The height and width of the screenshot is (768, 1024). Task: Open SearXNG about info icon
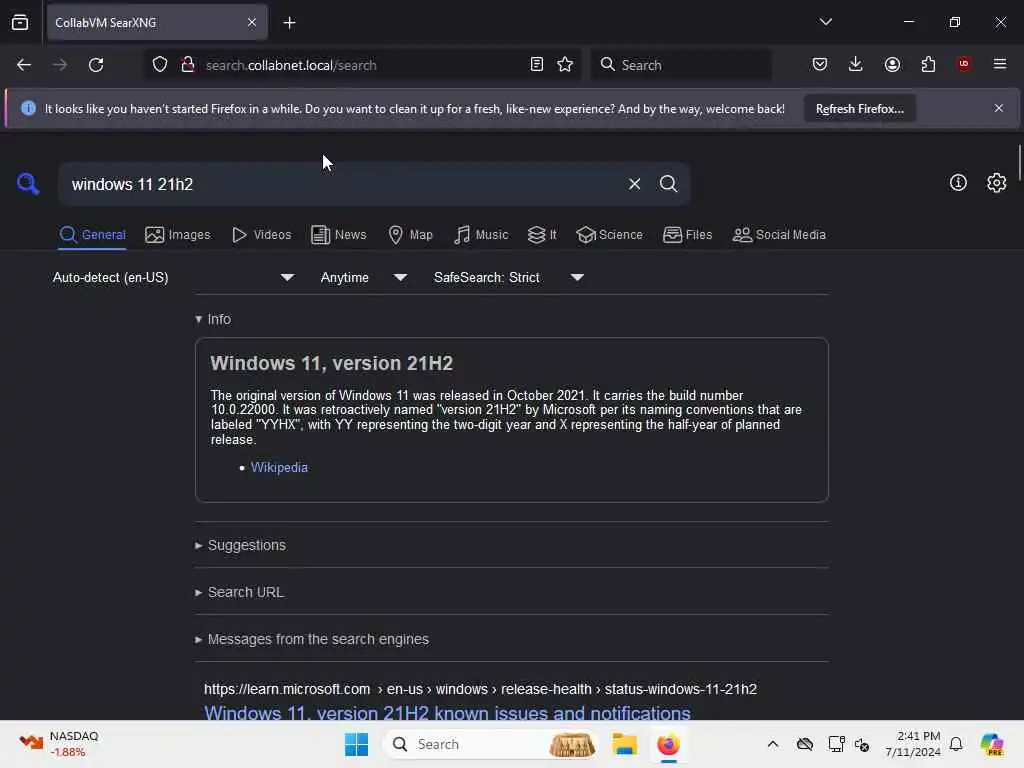[958, 183]
